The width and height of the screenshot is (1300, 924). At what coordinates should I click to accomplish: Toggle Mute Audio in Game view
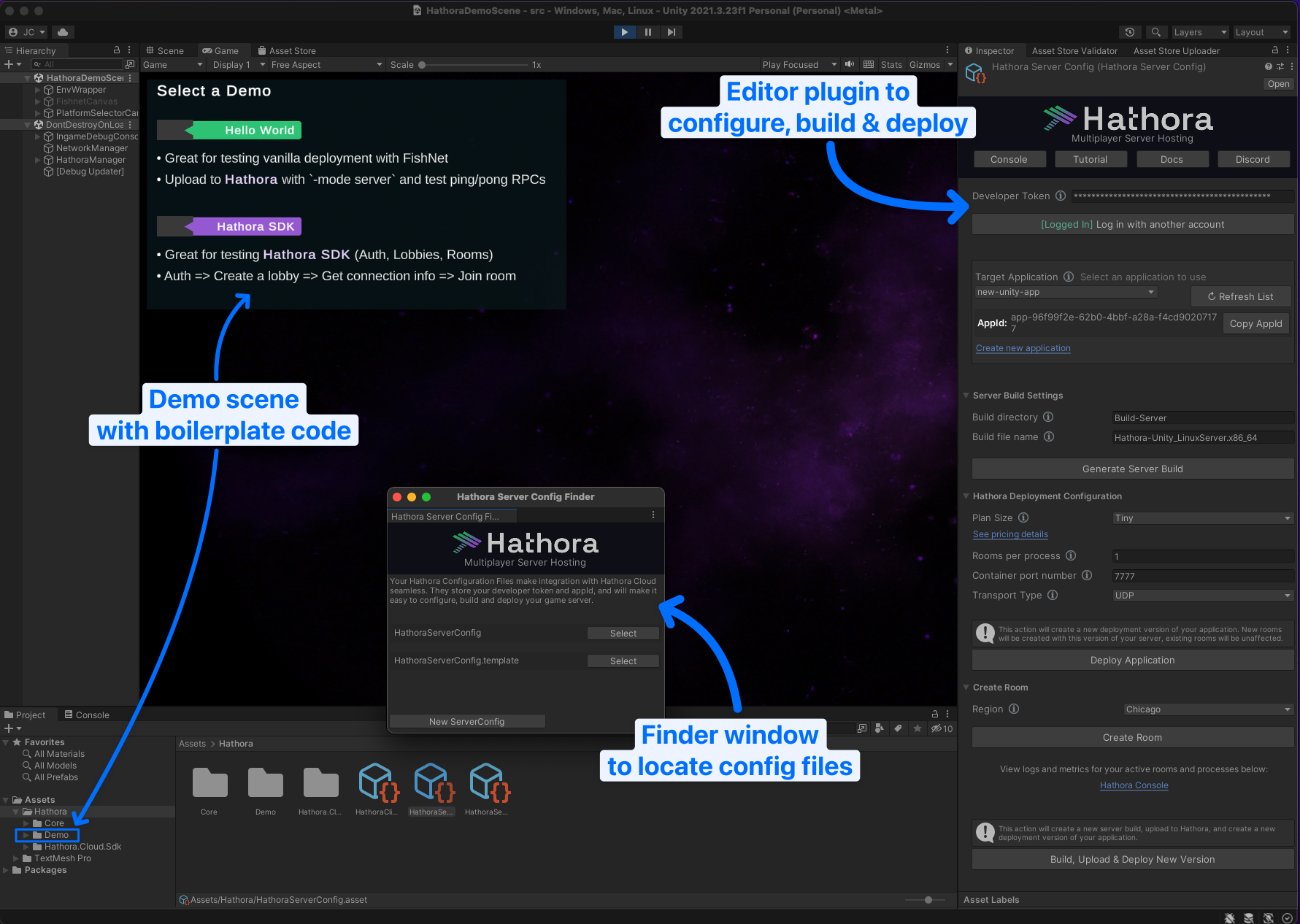(x=850, y=64)
